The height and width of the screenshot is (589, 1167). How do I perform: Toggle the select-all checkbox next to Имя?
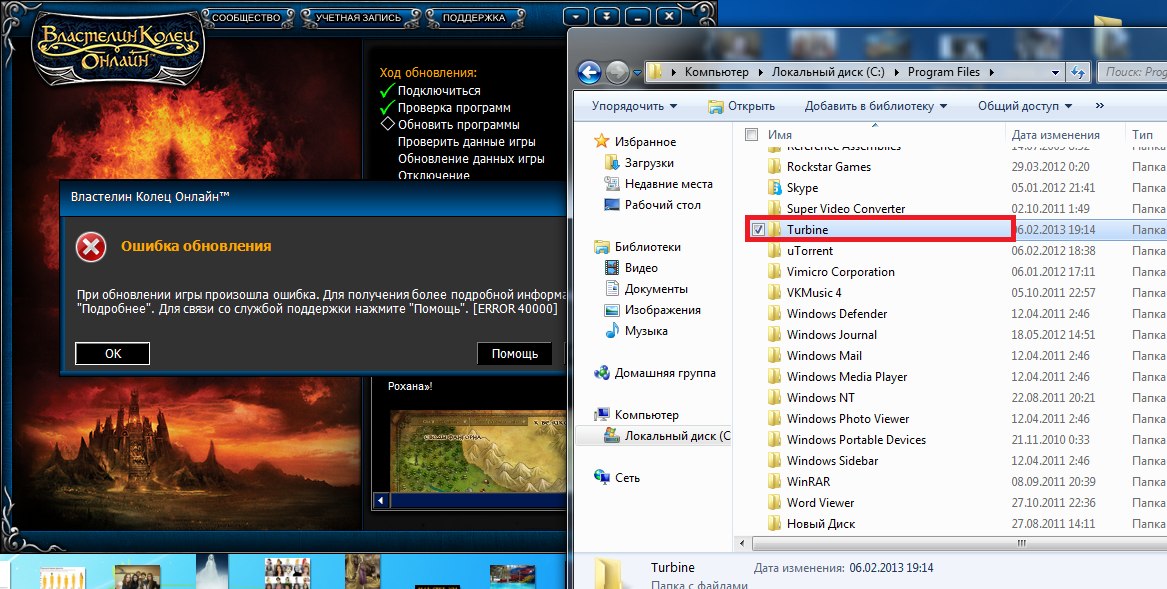pos(752,135)
